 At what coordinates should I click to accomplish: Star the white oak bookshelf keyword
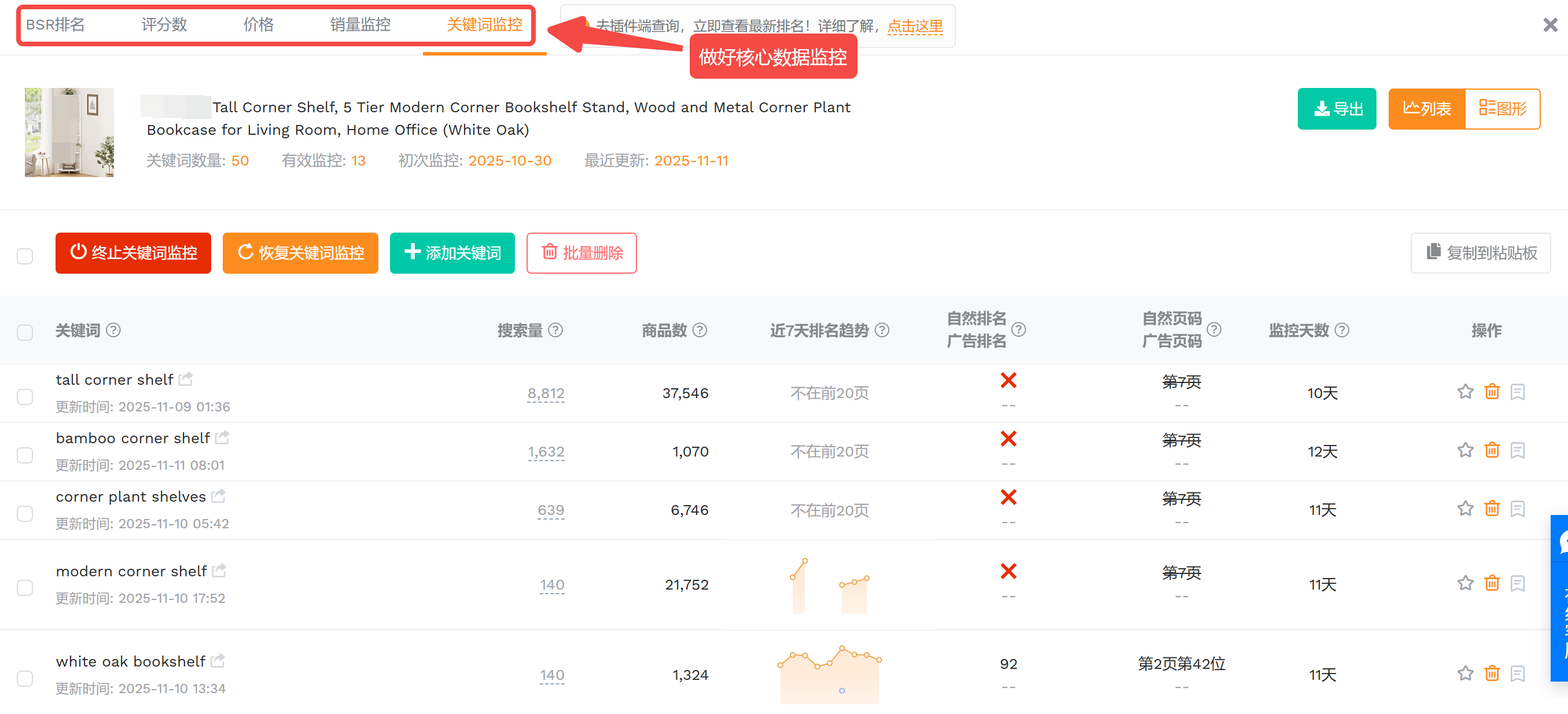(x=1464, y=674)
